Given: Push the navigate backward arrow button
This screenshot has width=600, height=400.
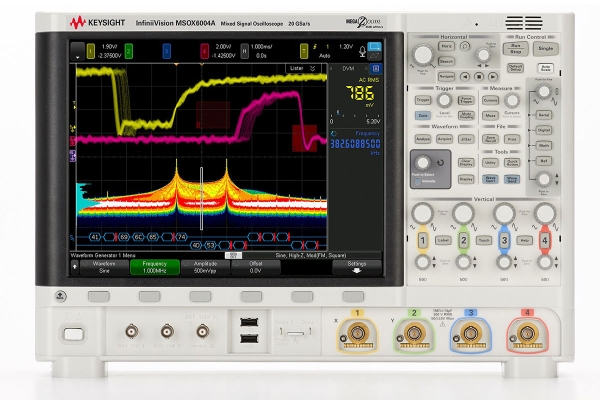Looking at the screenshot, I should 465,77.
